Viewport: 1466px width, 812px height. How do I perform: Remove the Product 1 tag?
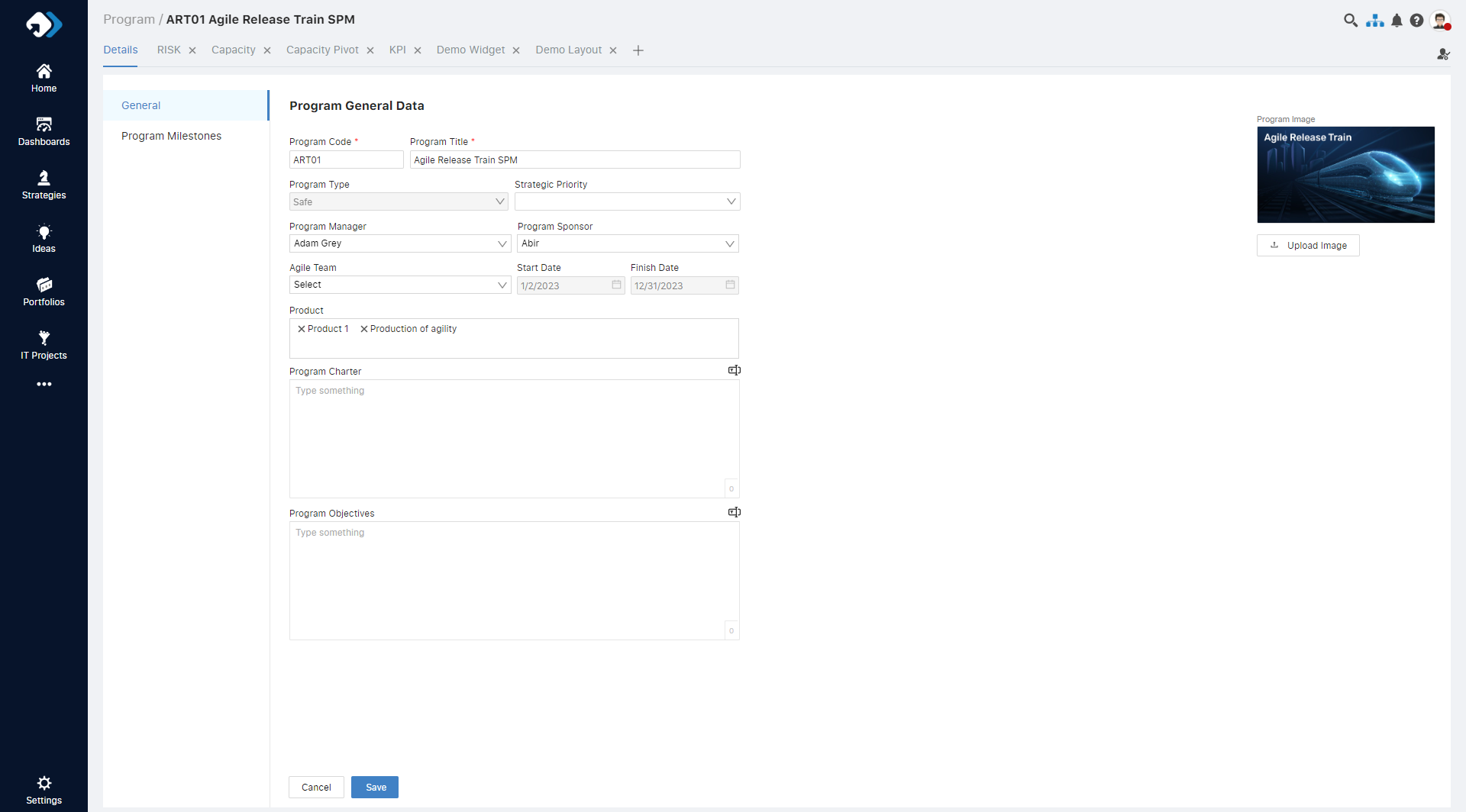tap(302, 329)
